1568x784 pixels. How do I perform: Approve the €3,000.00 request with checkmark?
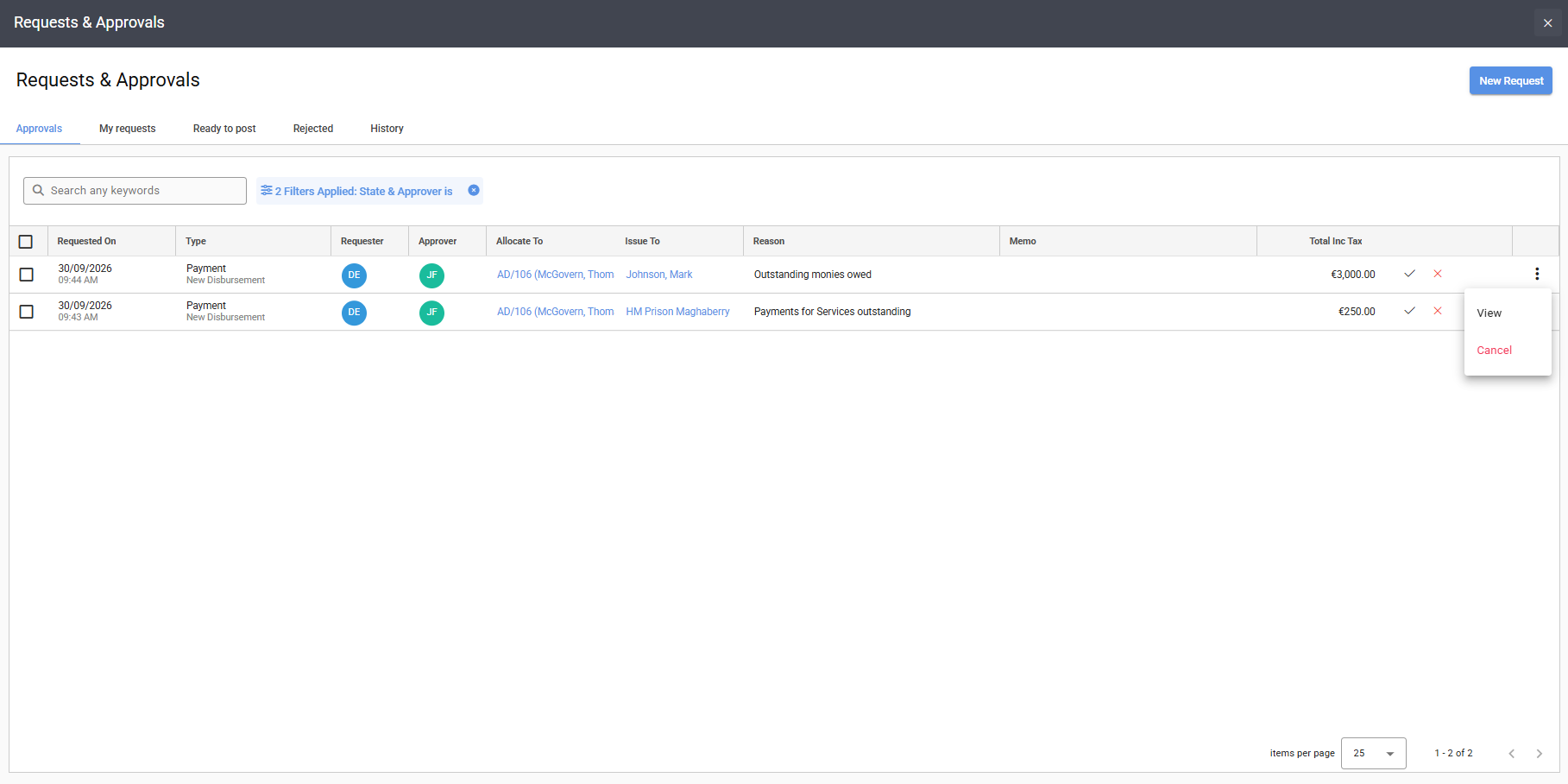pos(1409,274)
